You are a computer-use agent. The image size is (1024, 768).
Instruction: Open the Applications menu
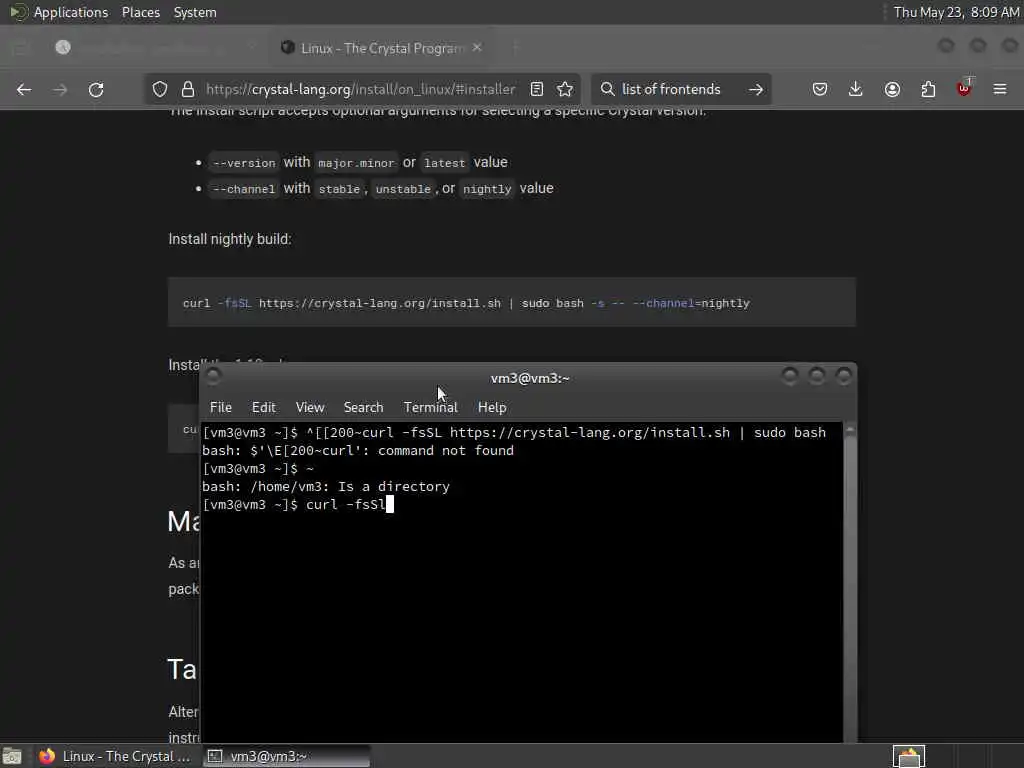[x=71, y=12]
